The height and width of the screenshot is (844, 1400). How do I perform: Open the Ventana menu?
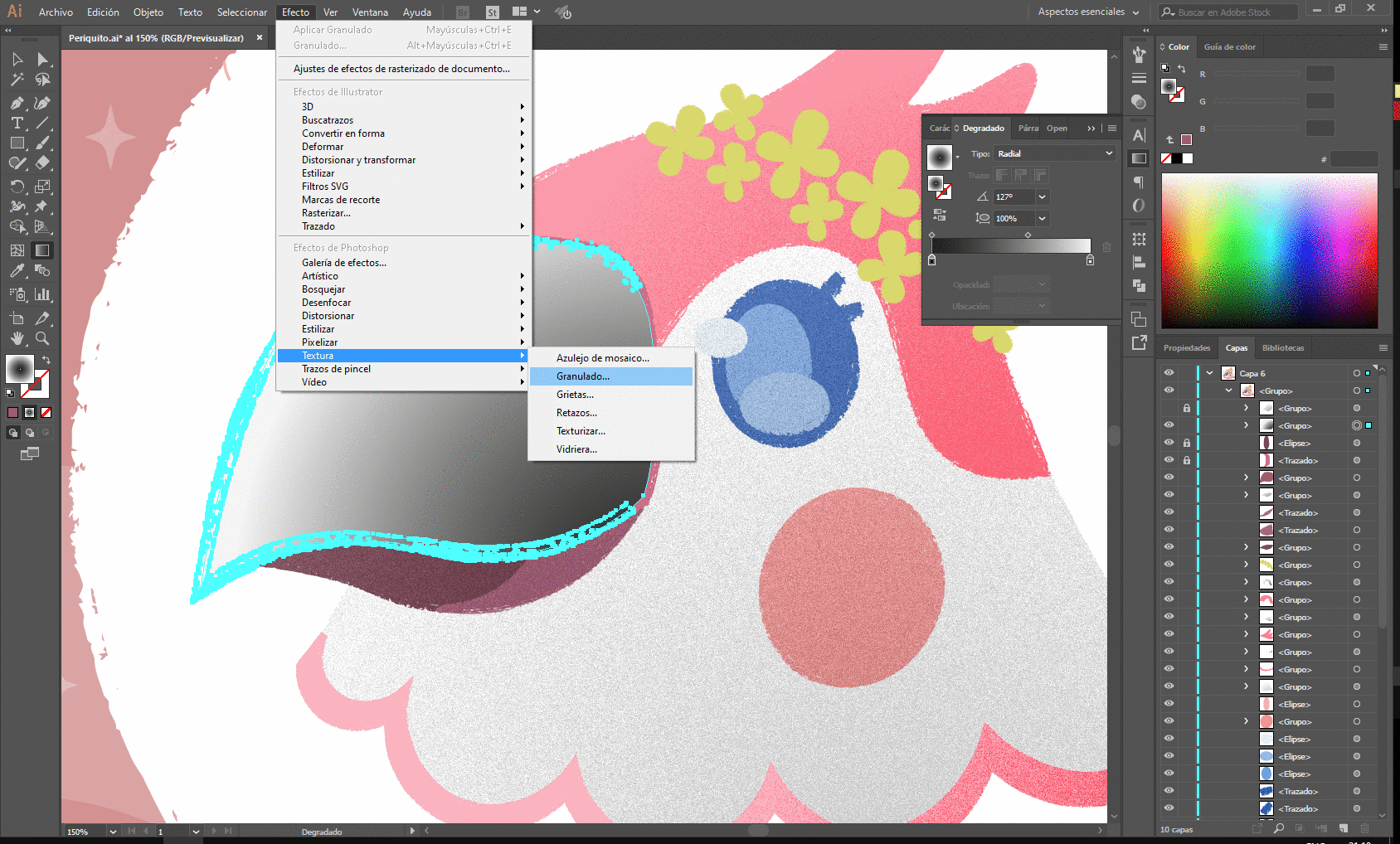[x=370, y=12]
